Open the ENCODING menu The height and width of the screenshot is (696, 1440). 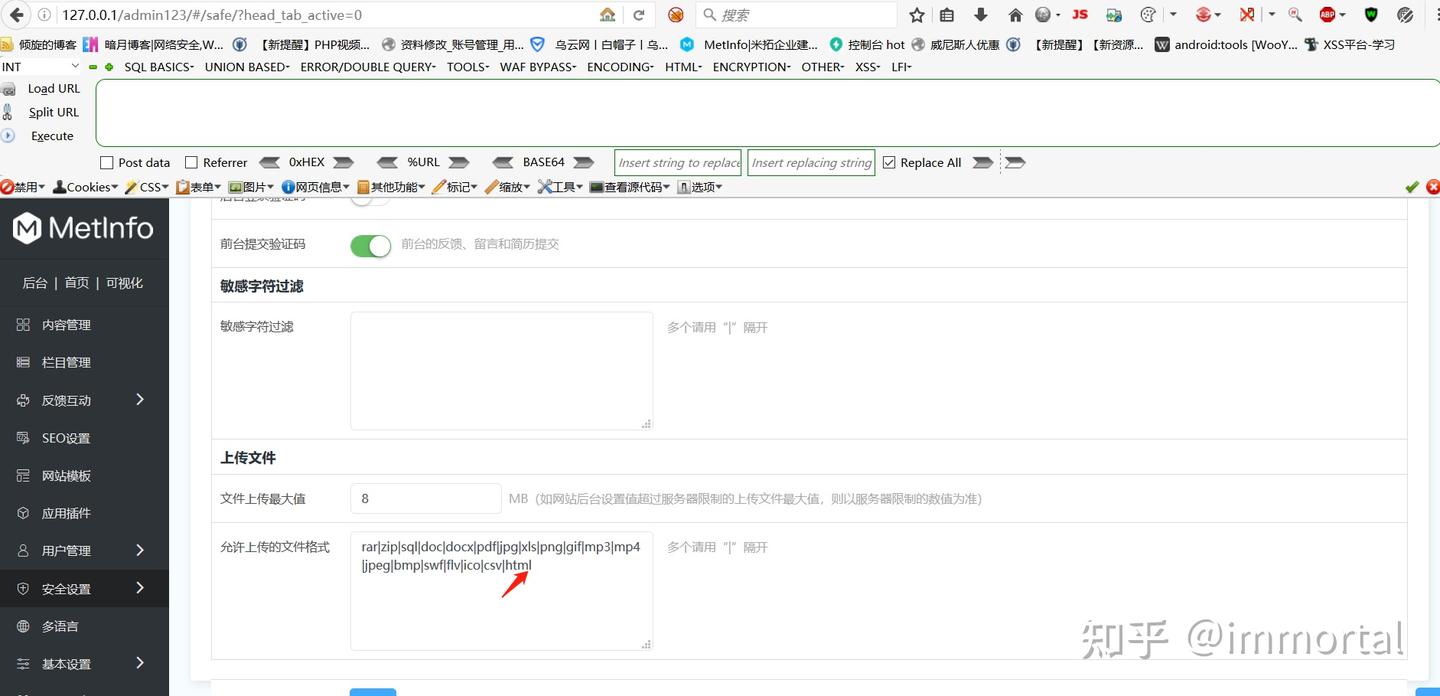point(620,67)
